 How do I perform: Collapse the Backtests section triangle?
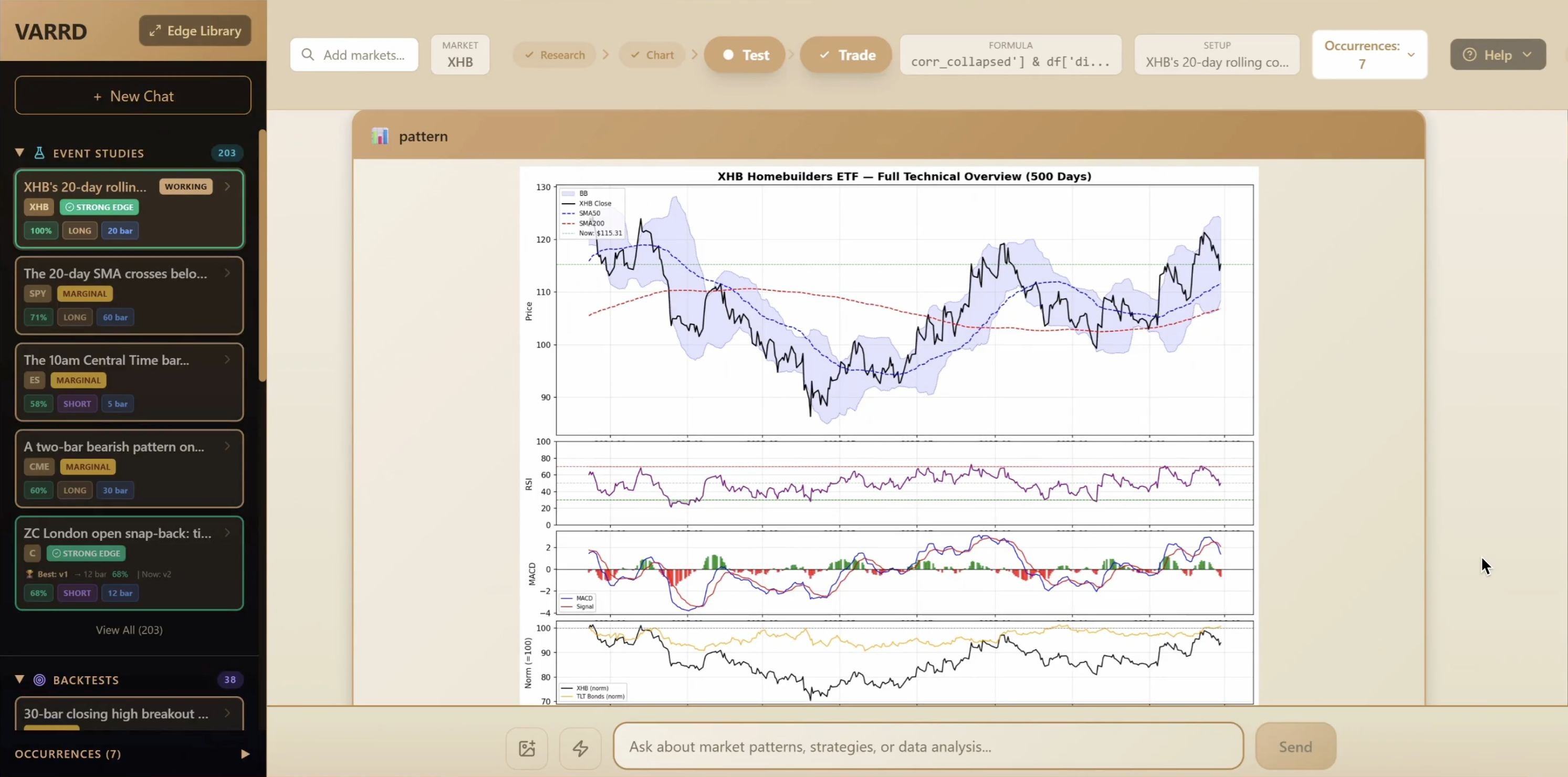pyautogui.click(x=19, y=679)
